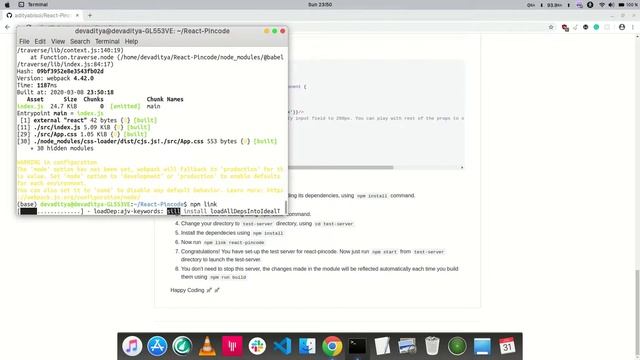Click 'Version: webpack 4.42.0' line in terminal
Screen dimensions: 640x360
pos(55,78)
